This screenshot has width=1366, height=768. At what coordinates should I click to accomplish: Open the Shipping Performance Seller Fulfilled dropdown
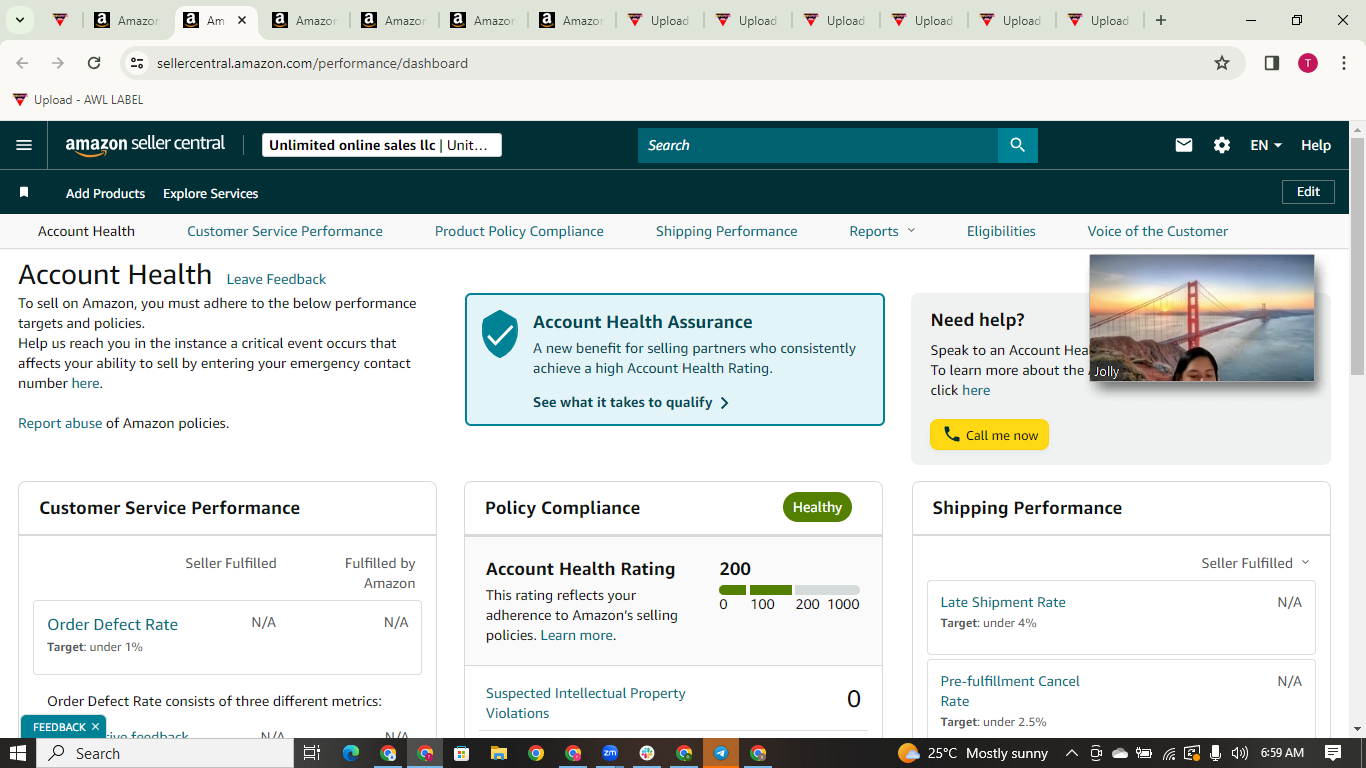tap(1255, 563)
